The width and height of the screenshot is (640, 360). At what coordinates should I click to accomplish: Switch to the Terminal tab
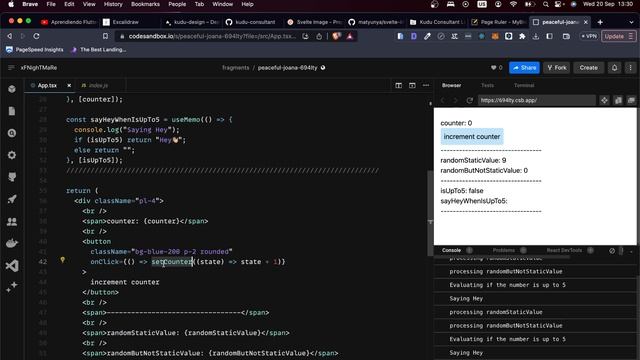point(524,85)
